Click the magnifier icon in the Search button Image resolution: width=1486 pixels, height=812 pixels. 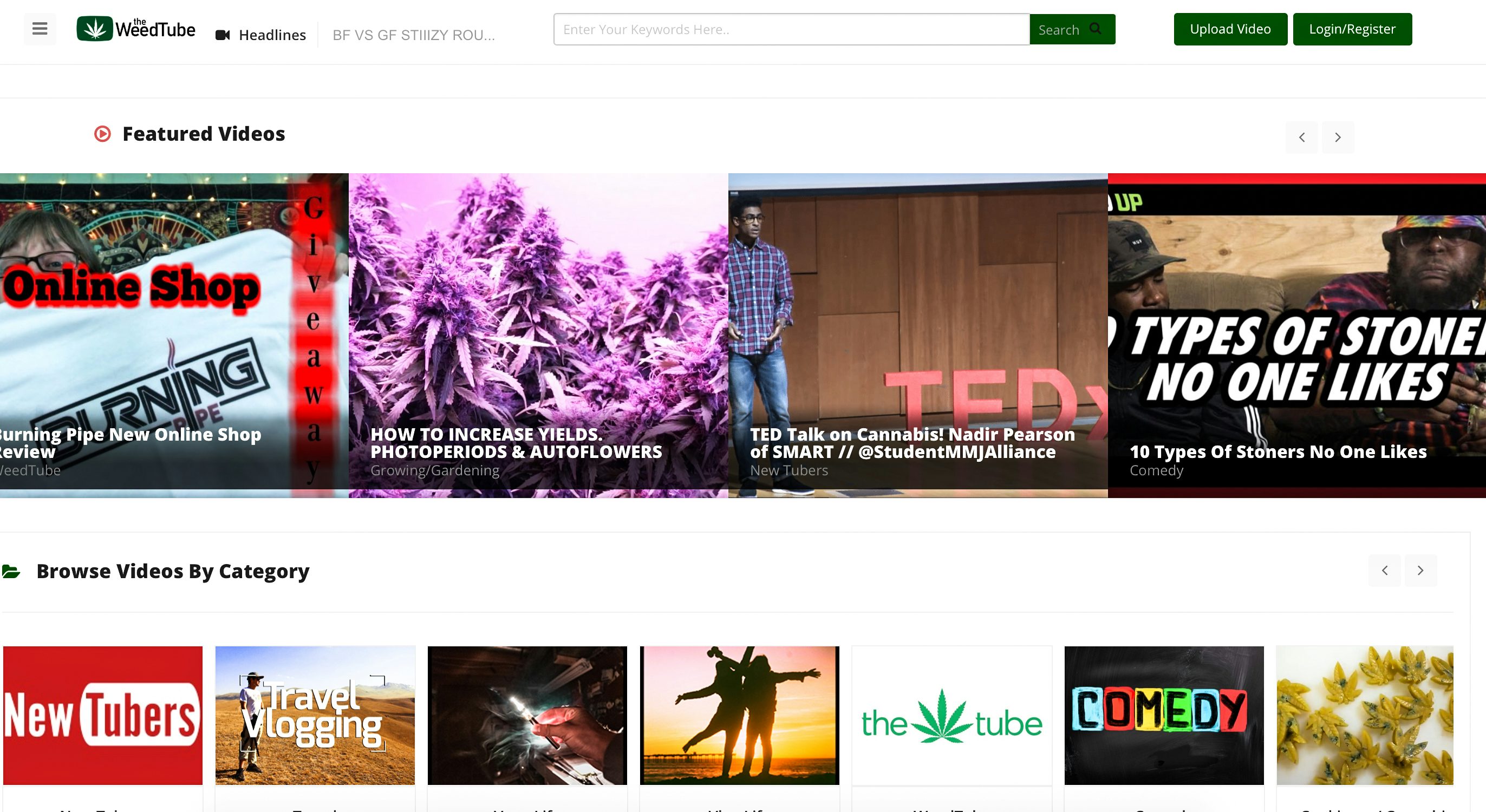1095,29
